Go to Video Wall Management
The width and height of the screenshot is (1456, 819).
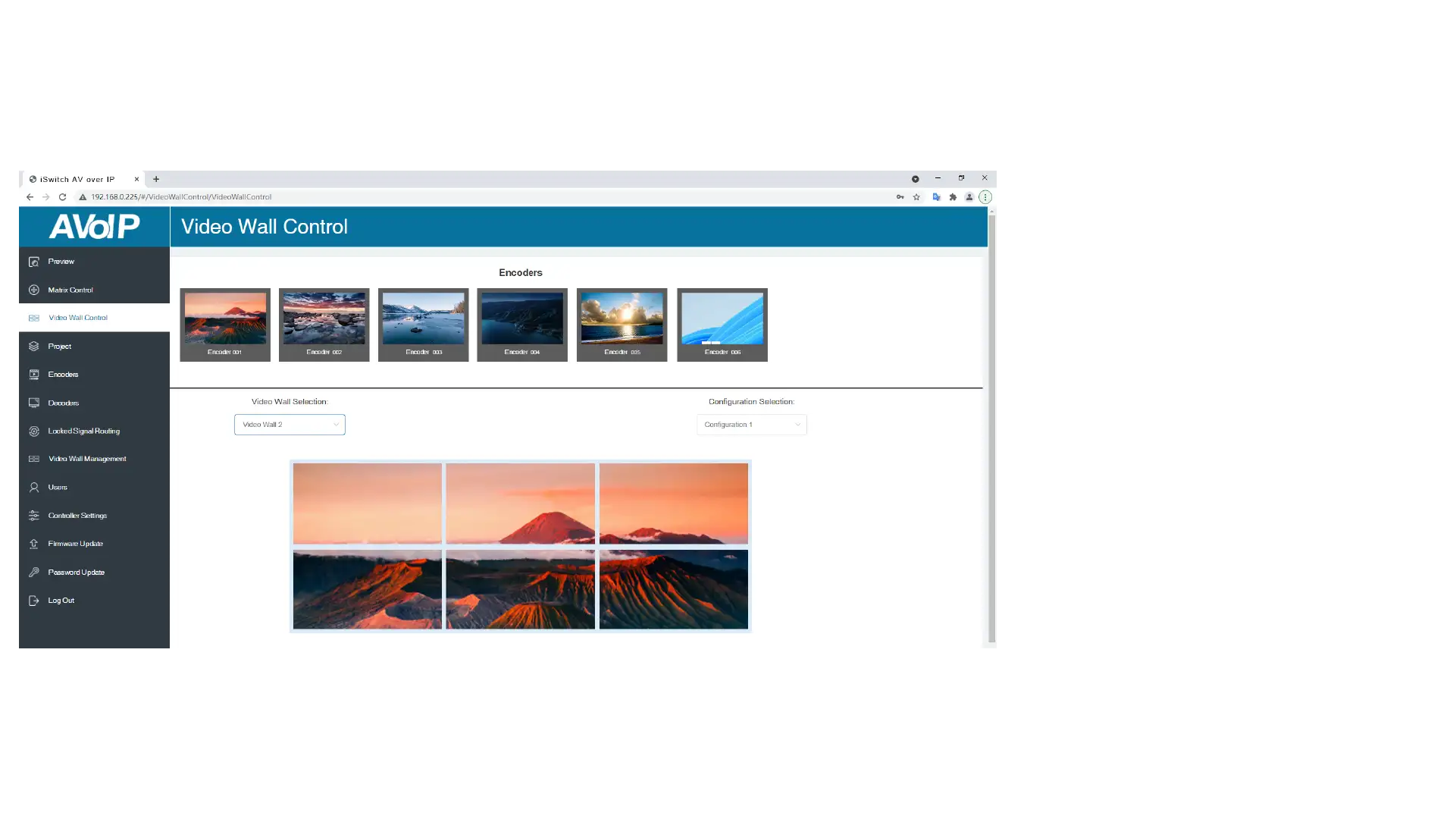(x=87, y=459)
